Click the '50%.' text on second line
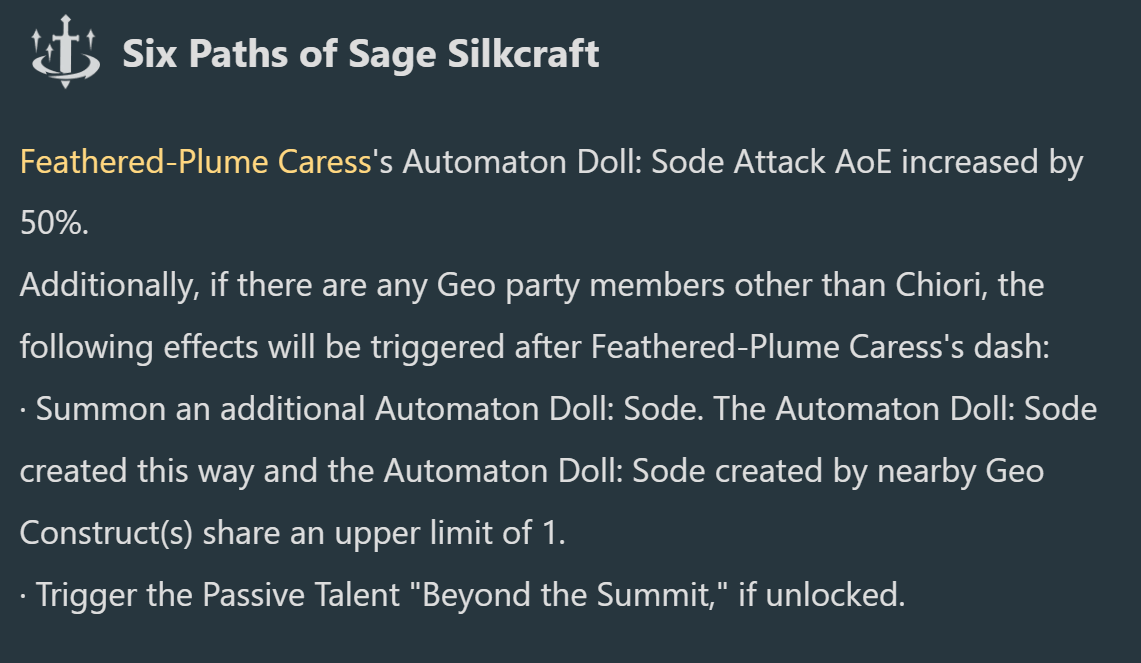 [x=55, y=223]
